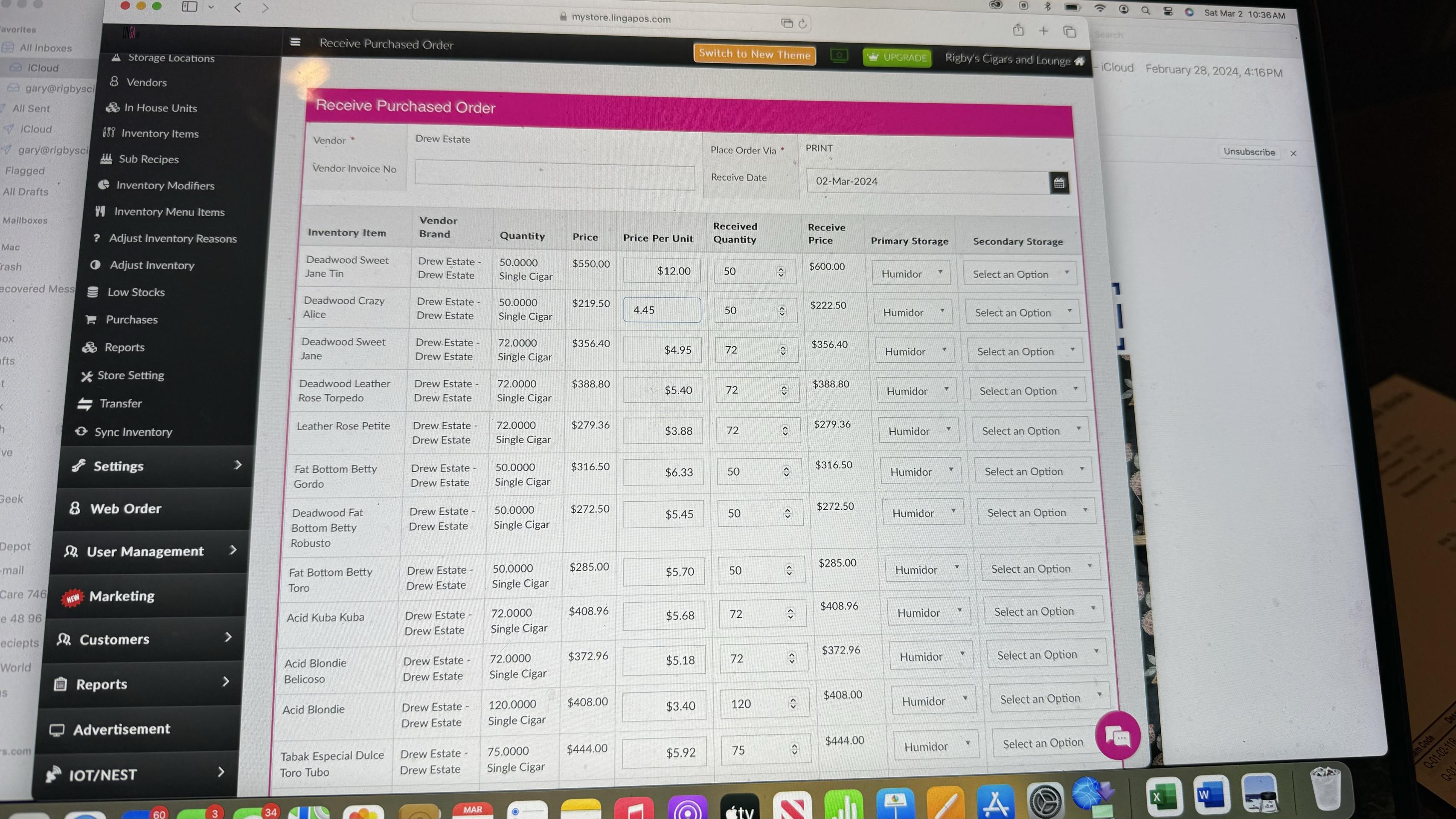
Task: Open Sub Recipes in sidebar
Action: coord(148,159)
